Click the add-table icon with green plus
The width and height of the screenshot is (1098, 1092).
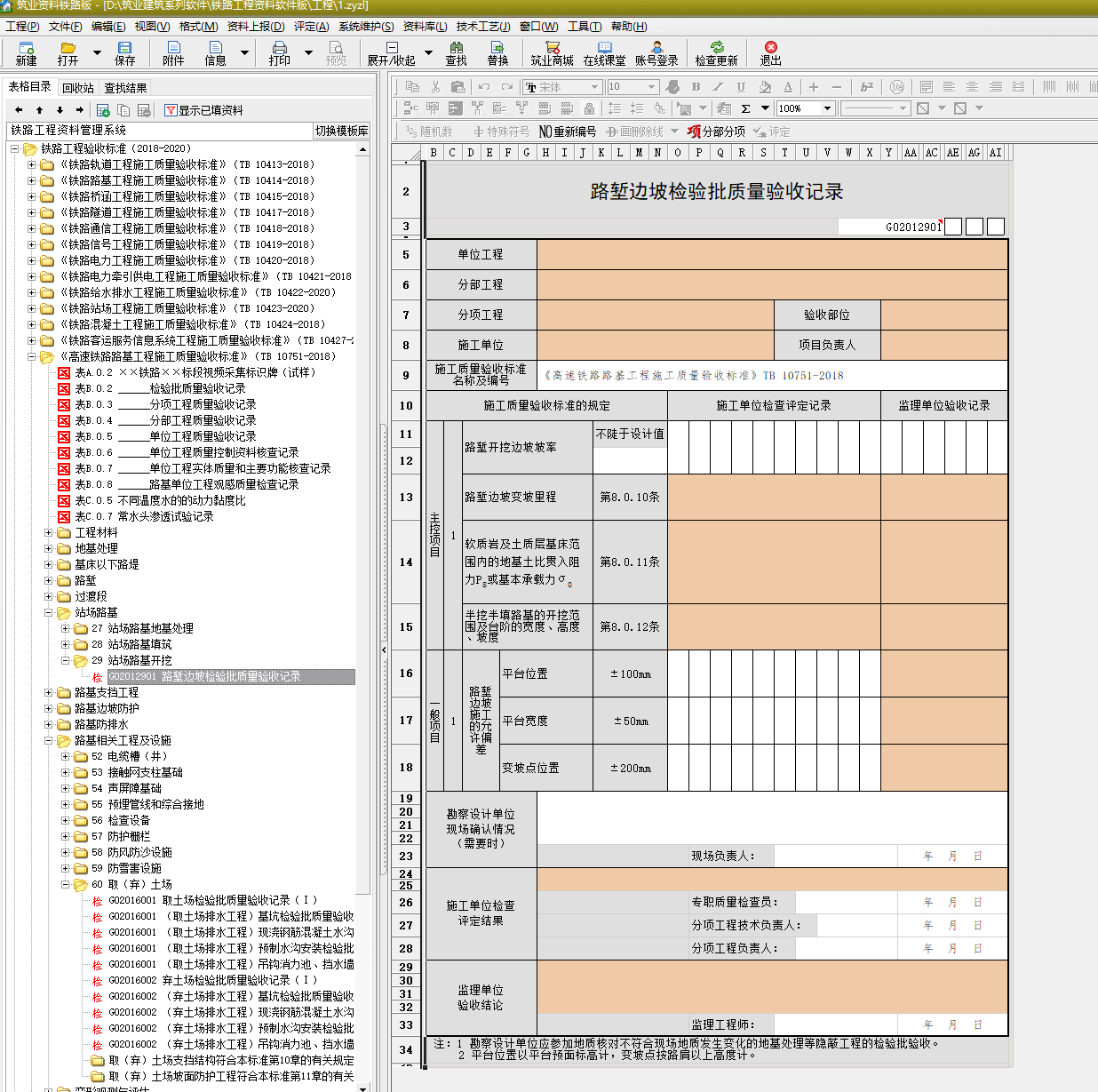(103, 110)
